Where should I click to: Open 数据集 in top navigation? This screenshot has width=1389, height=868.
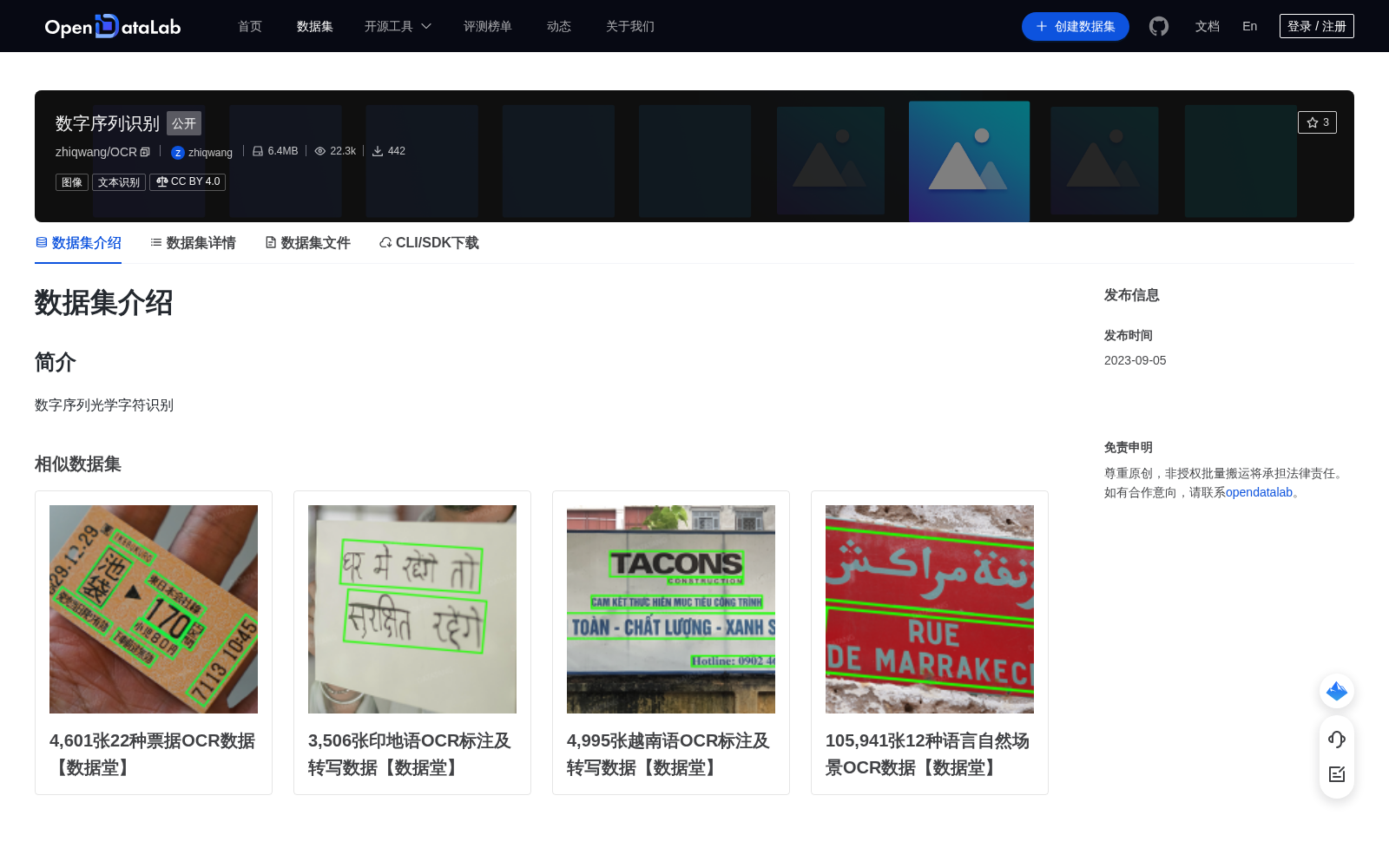click(x=315, y=26)
